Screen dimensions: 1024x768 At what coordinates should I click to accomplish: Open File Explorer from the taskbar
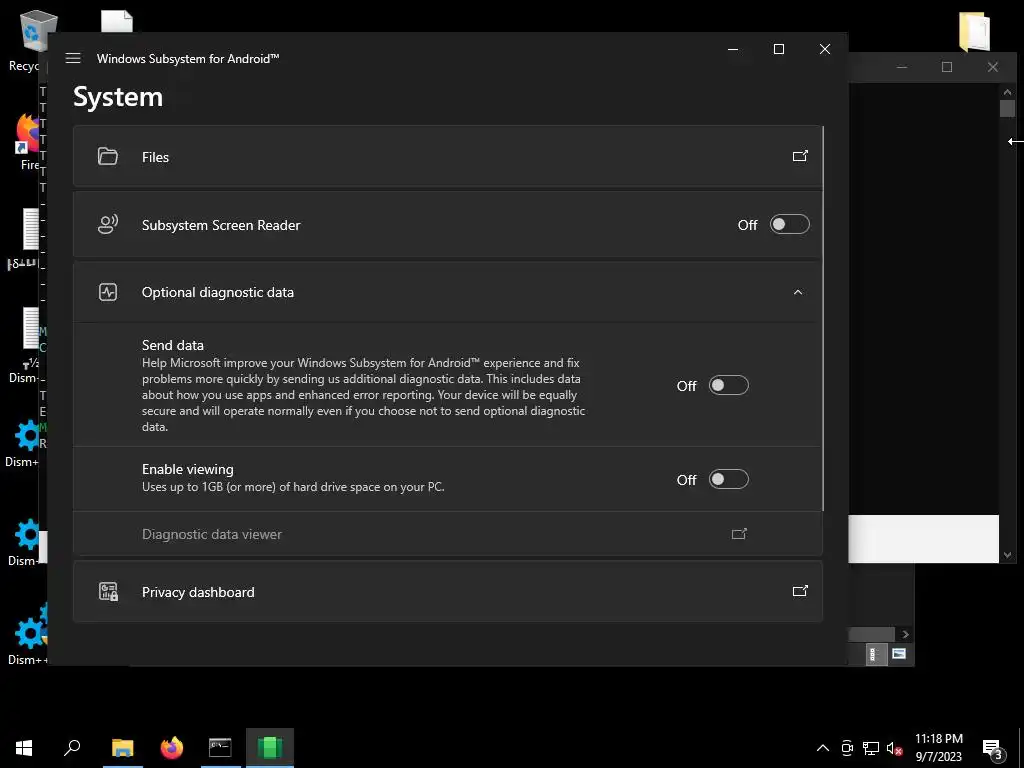[x=122, y=748]
